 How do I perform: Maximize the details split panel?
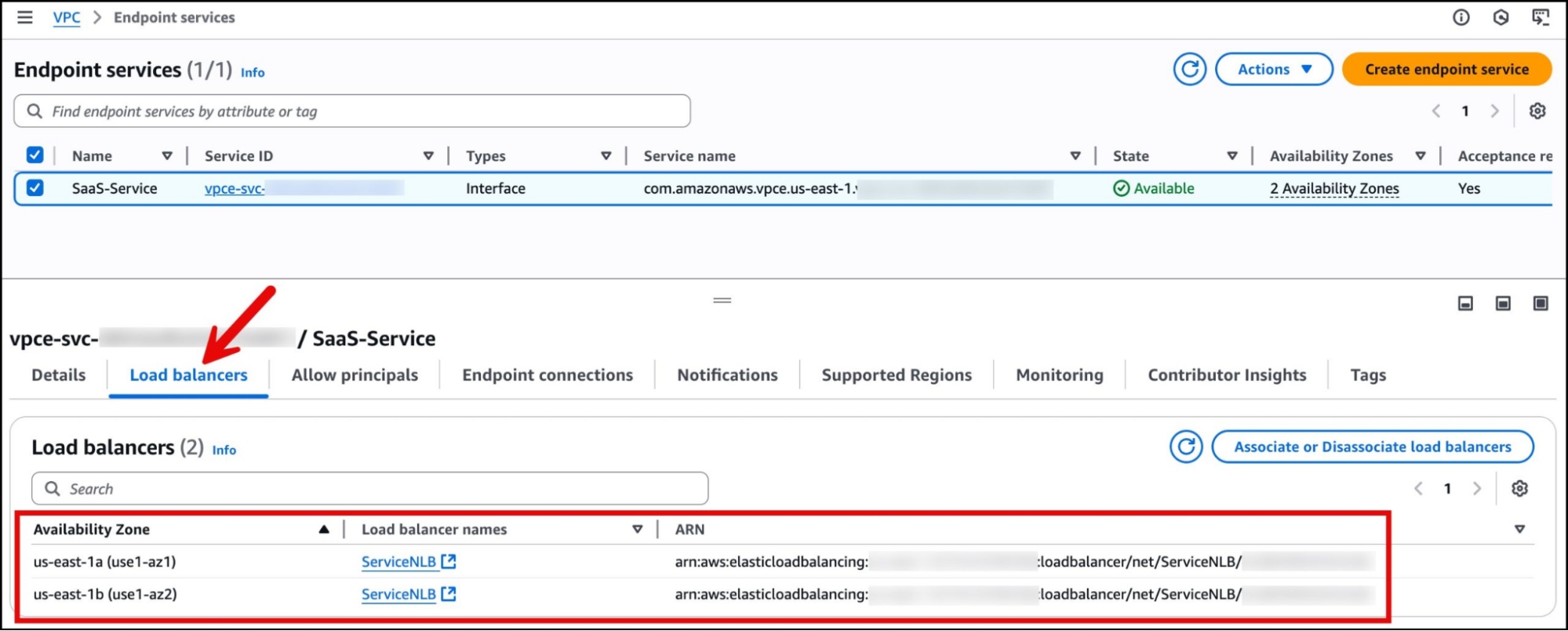[x=1541, y=303]
